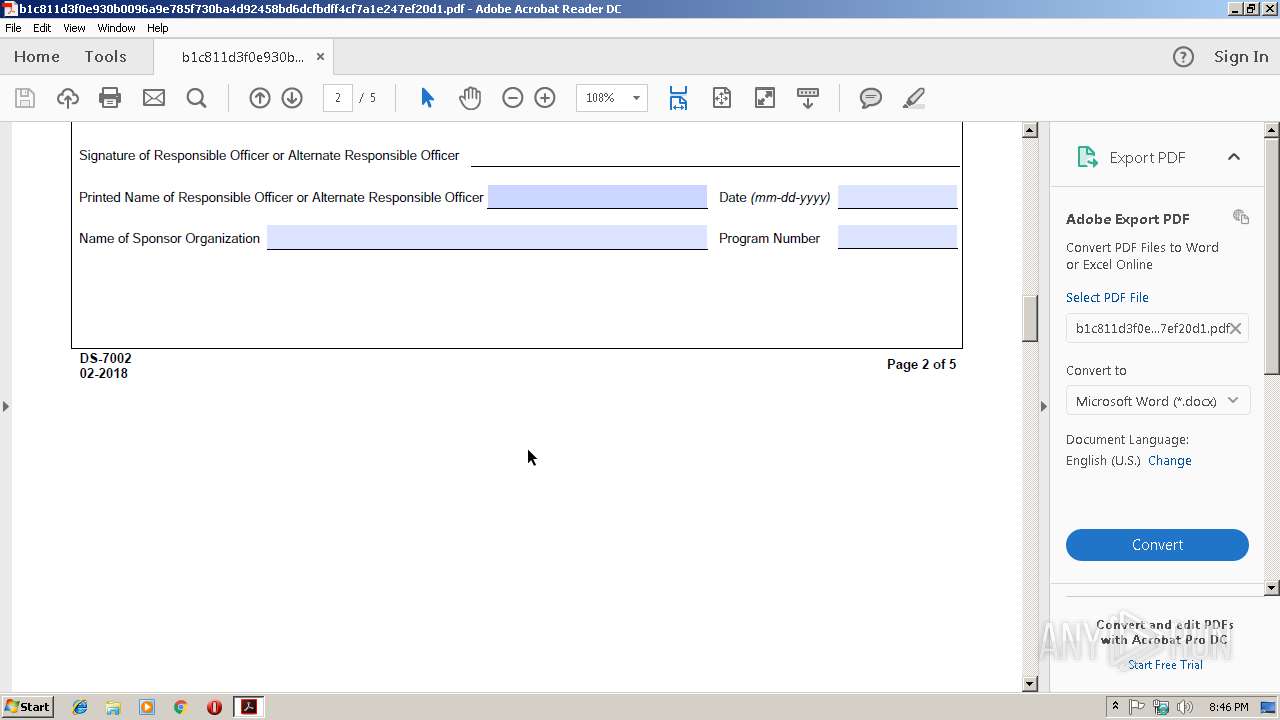Print the document with printer icon
This screenshot has width=1280, height=720.
pyautogui.click(x=110, y=98)
